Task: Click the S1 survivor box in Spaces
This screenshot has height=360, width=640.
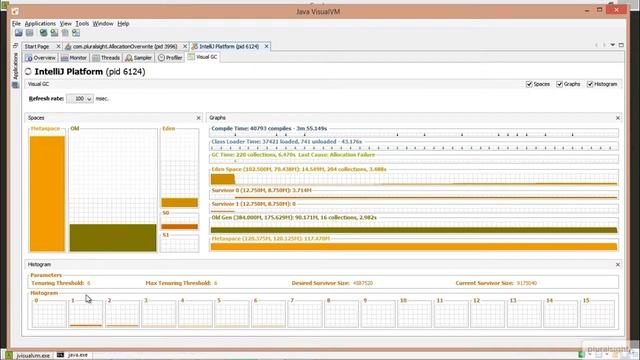Action: (x=180, y=244)
